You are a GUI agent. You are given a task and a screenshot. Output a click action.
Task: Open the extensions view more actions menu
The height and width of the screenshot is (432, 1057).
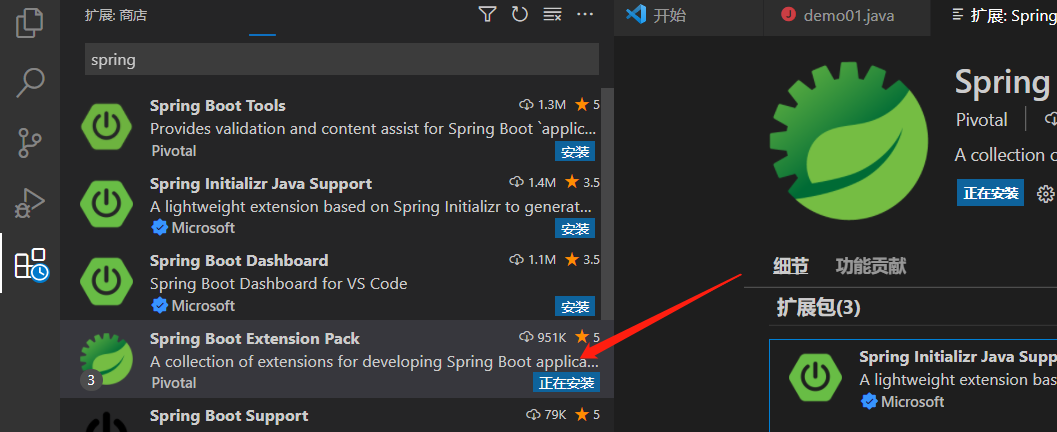click(585, 14)
